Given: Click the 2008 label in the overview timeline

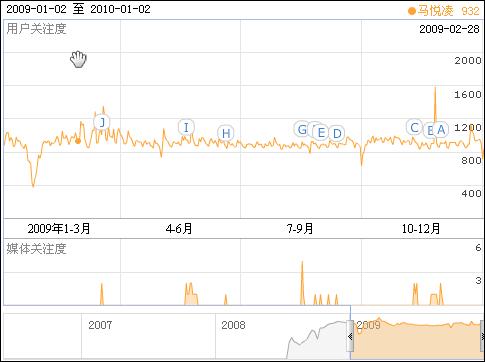Looking at the screenshot, I should coord(233,325).
